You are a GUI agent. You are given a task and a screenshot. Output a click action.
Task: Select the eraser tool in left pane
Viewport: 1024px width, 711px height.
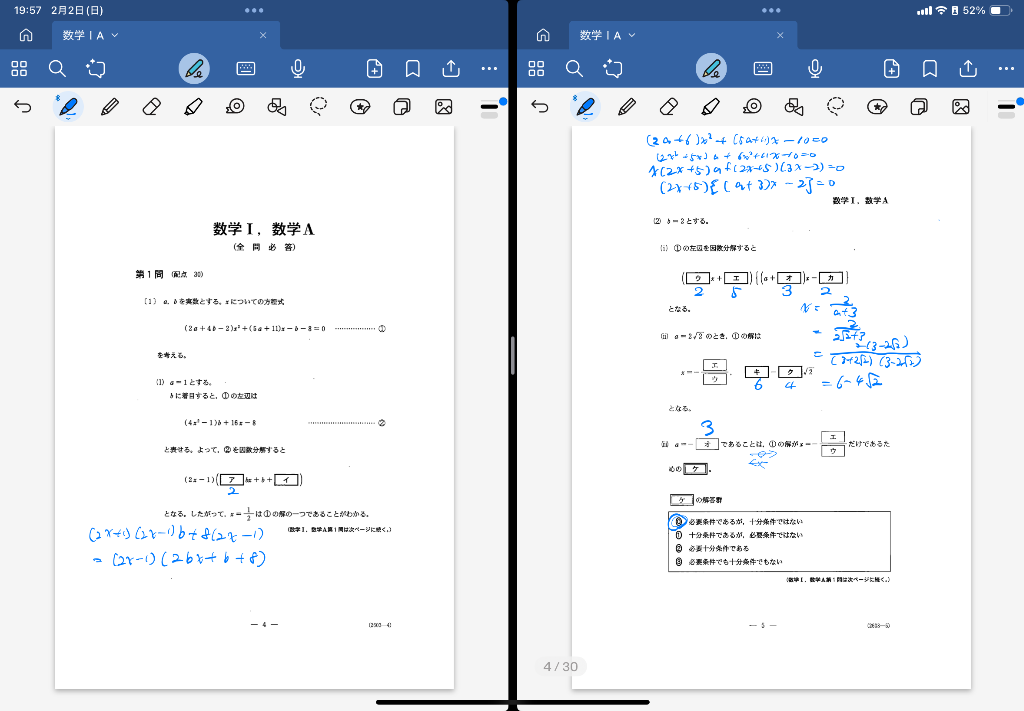pos(152,106)
